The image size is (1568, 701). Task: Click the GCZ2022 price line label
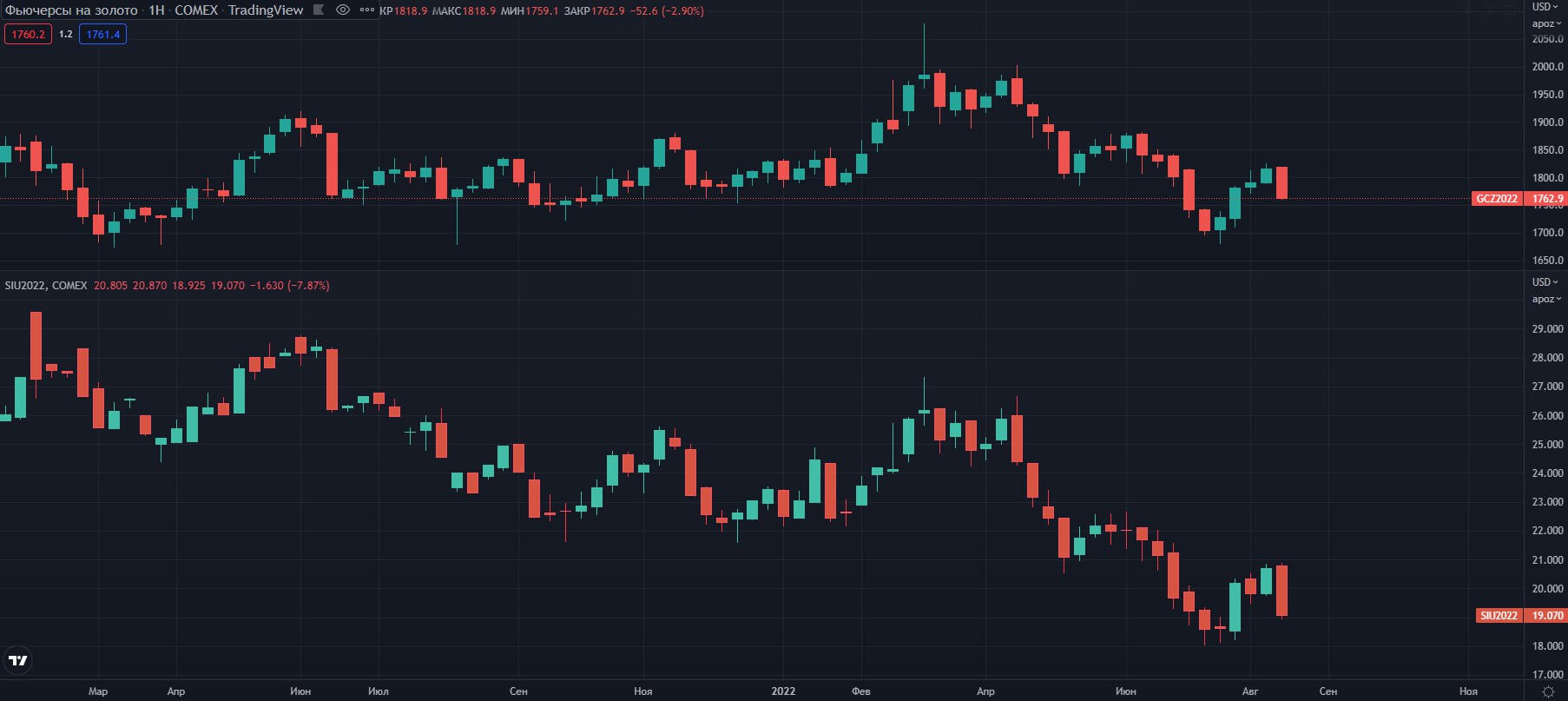pyautogui.click(x=1498, y=199)
